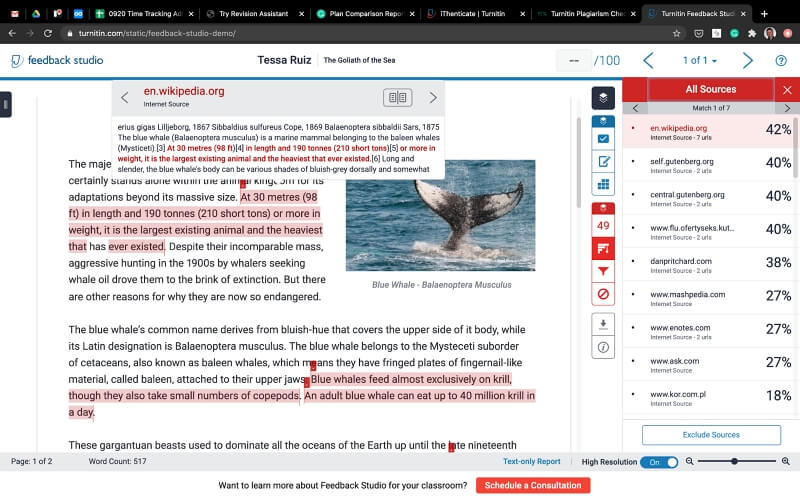Click the browser address bar
The height and width of the screenshot is (499, 800).
(367, 33)
